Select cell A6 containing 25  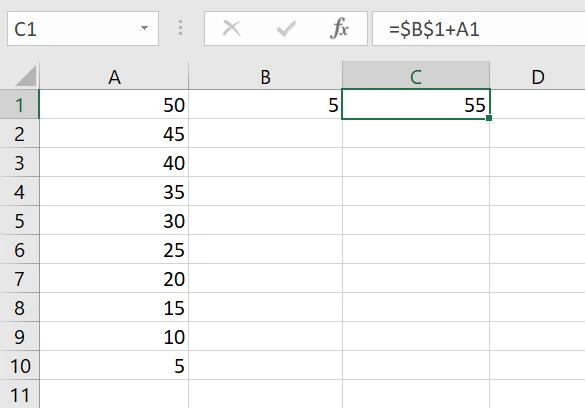(114, 249)
